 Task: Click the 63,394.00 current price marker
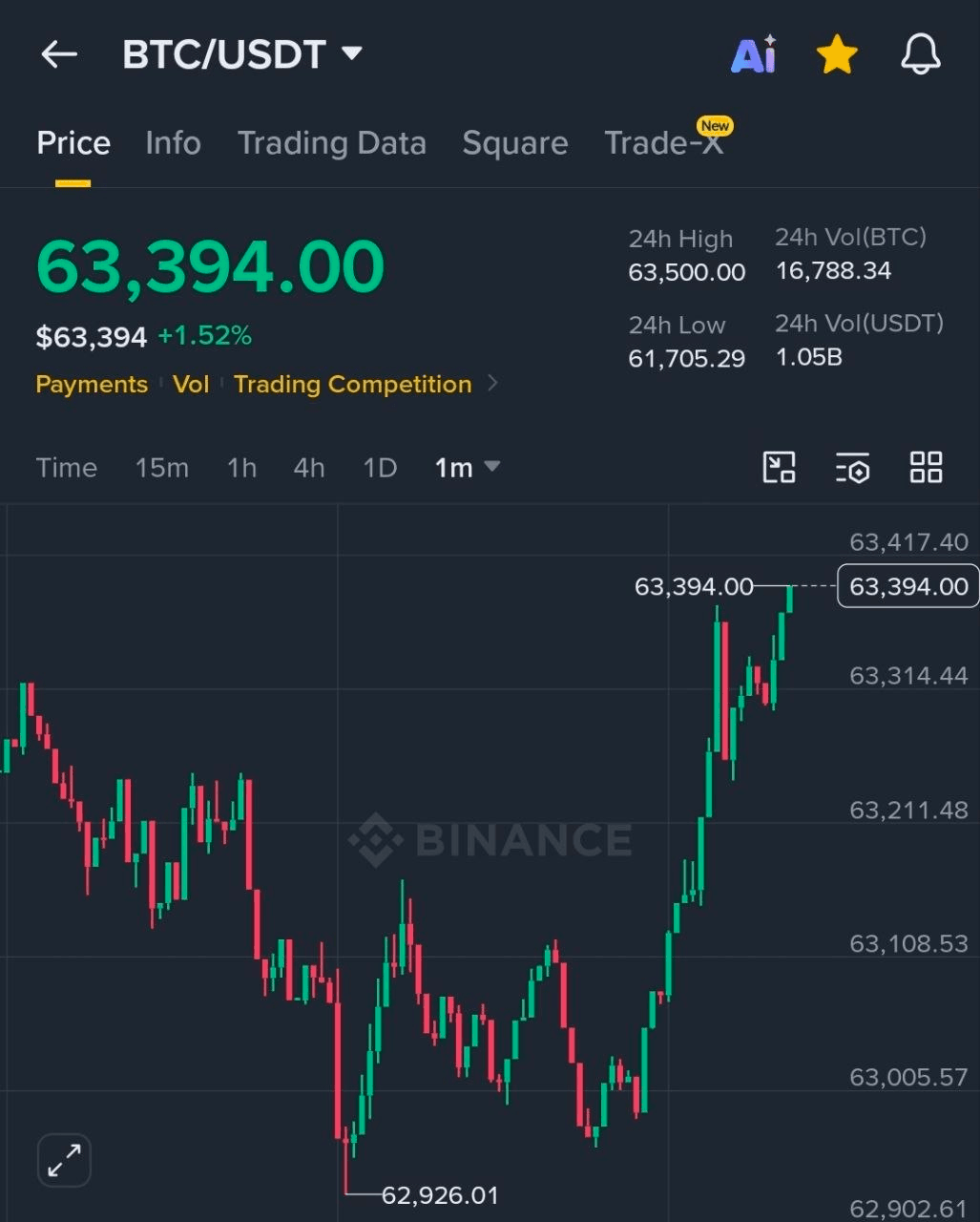point(907,586)
